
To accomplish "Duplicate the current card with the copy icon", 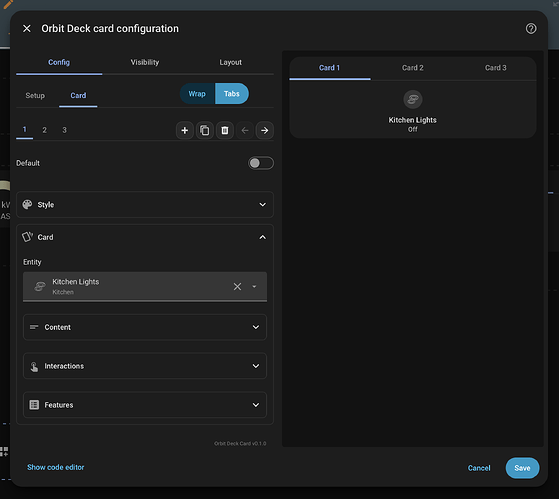I will pyautogui.click(x=205, y=130).
